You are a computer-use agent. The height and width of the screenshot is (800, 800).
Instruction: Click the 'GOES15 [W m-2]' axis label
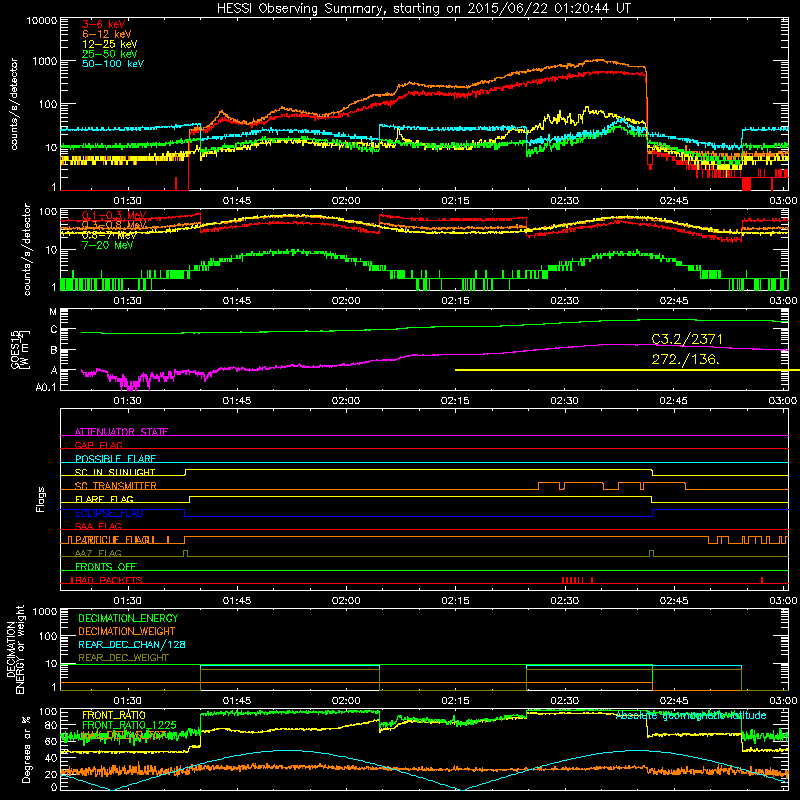(20, 350)
